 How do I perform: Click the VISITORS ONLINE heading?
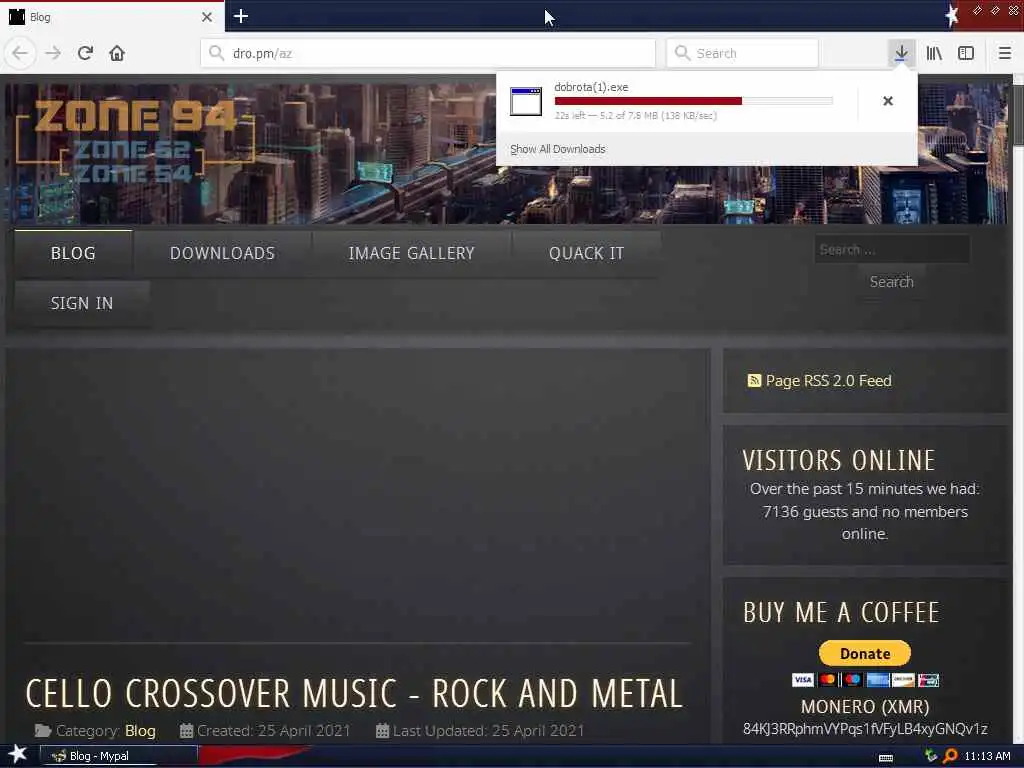(839, 460)
